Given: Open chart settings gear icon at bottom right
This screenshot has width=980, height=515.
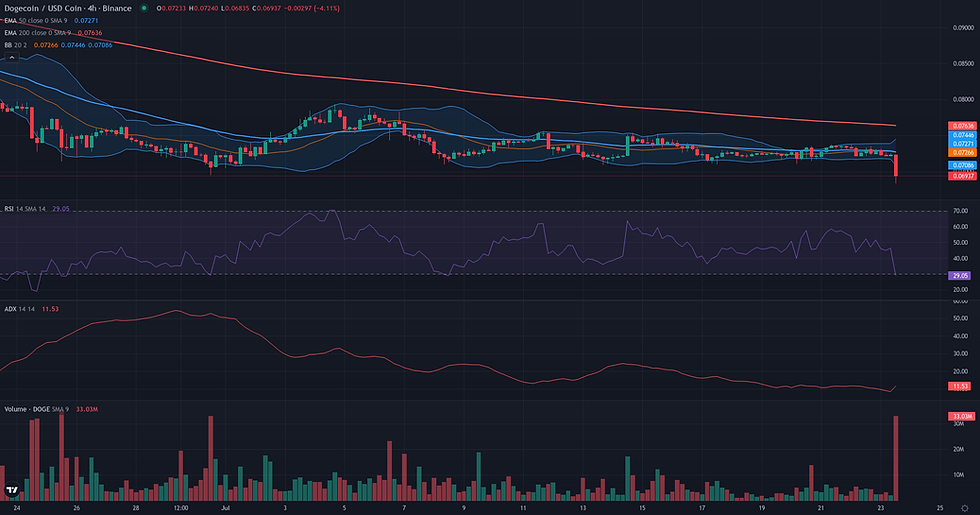Looking at the screenshot, I should [965, 508].
